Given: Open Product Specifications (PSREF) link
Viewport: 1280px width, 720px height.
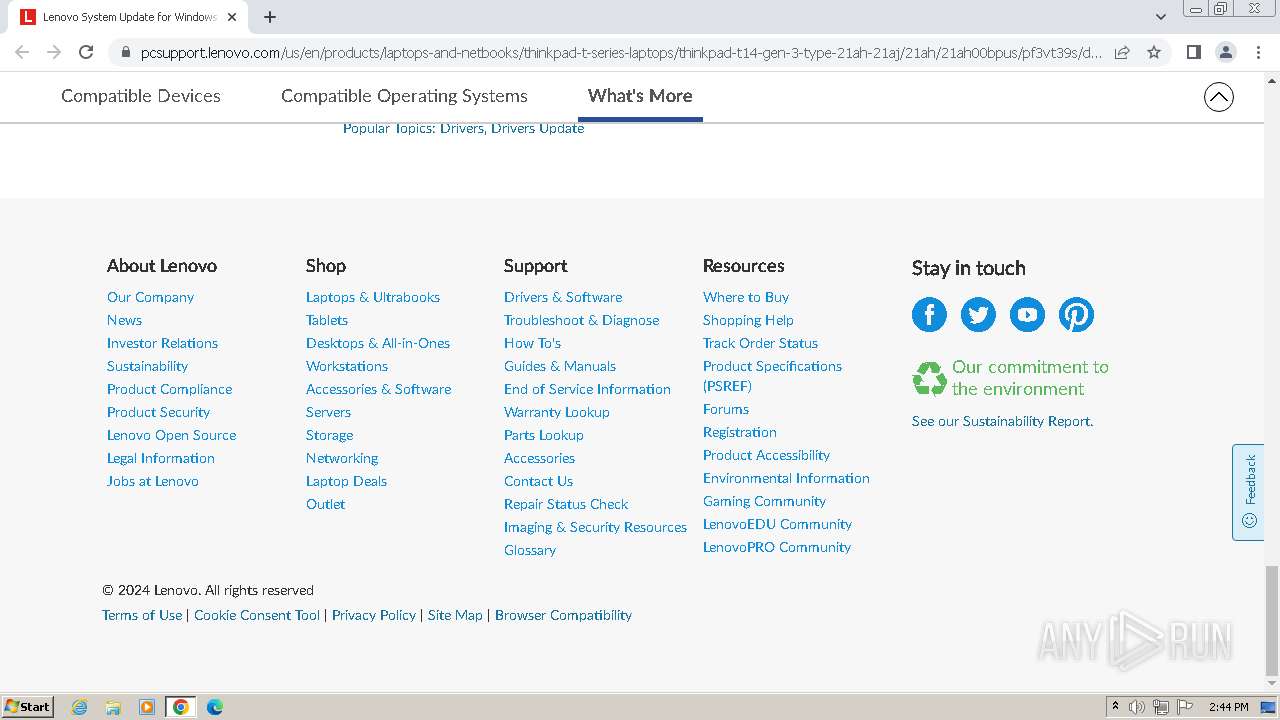Looking at the screenshot, I should pos(772,376).
